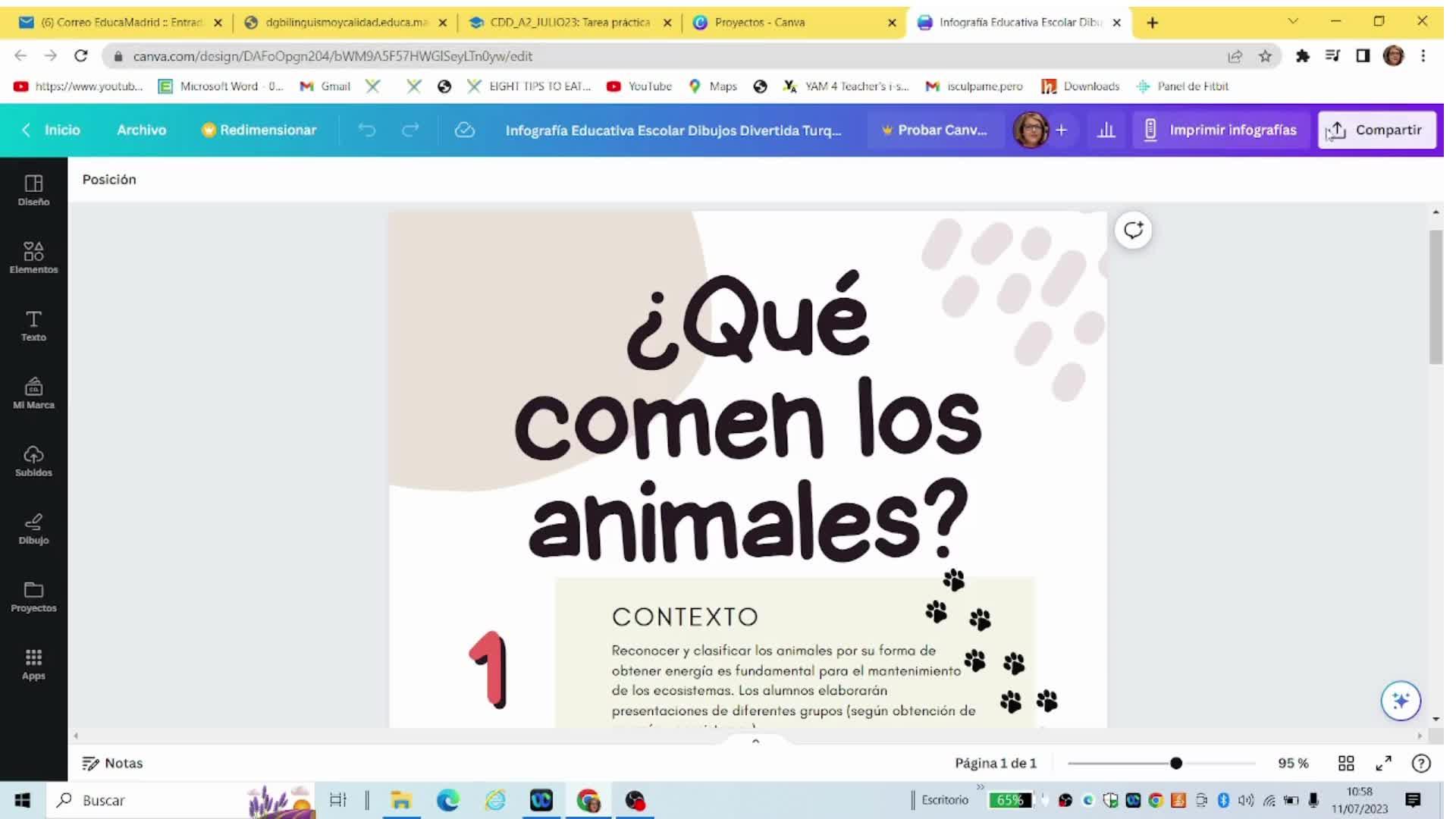This screenshot has height=819, width=1456.
Task: Toggle fullscreen presentation mode
Action: coord(1384,763)
